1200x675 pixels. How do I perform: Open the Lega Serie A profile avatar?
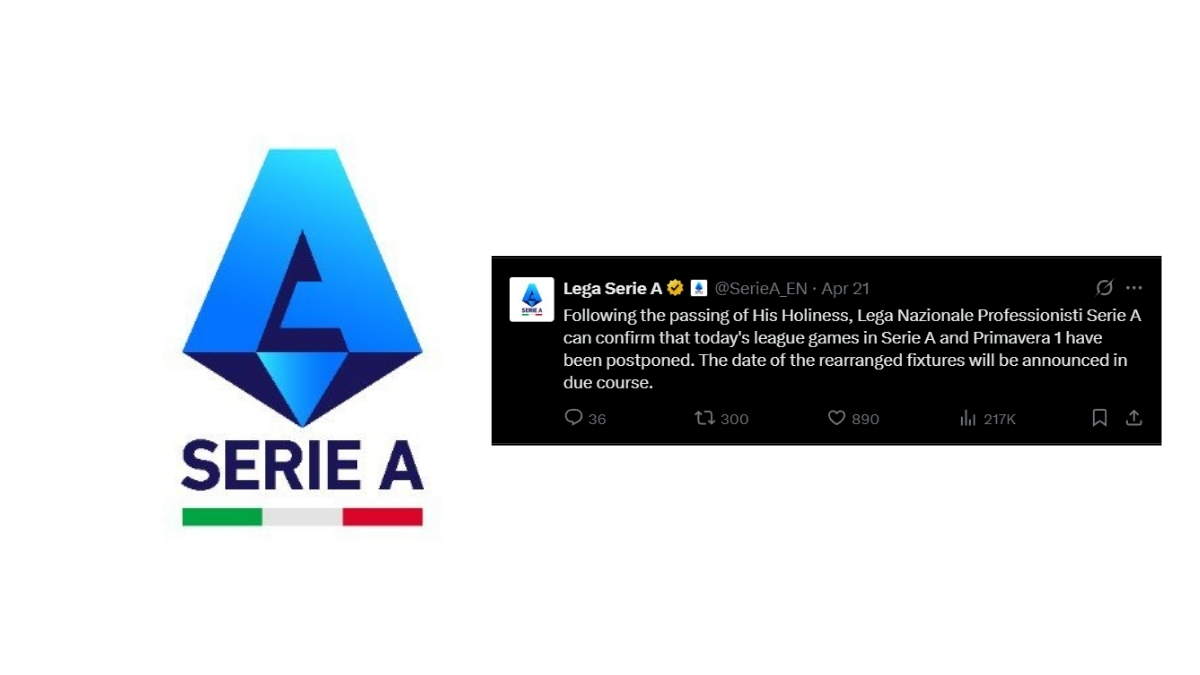(532, 299)
